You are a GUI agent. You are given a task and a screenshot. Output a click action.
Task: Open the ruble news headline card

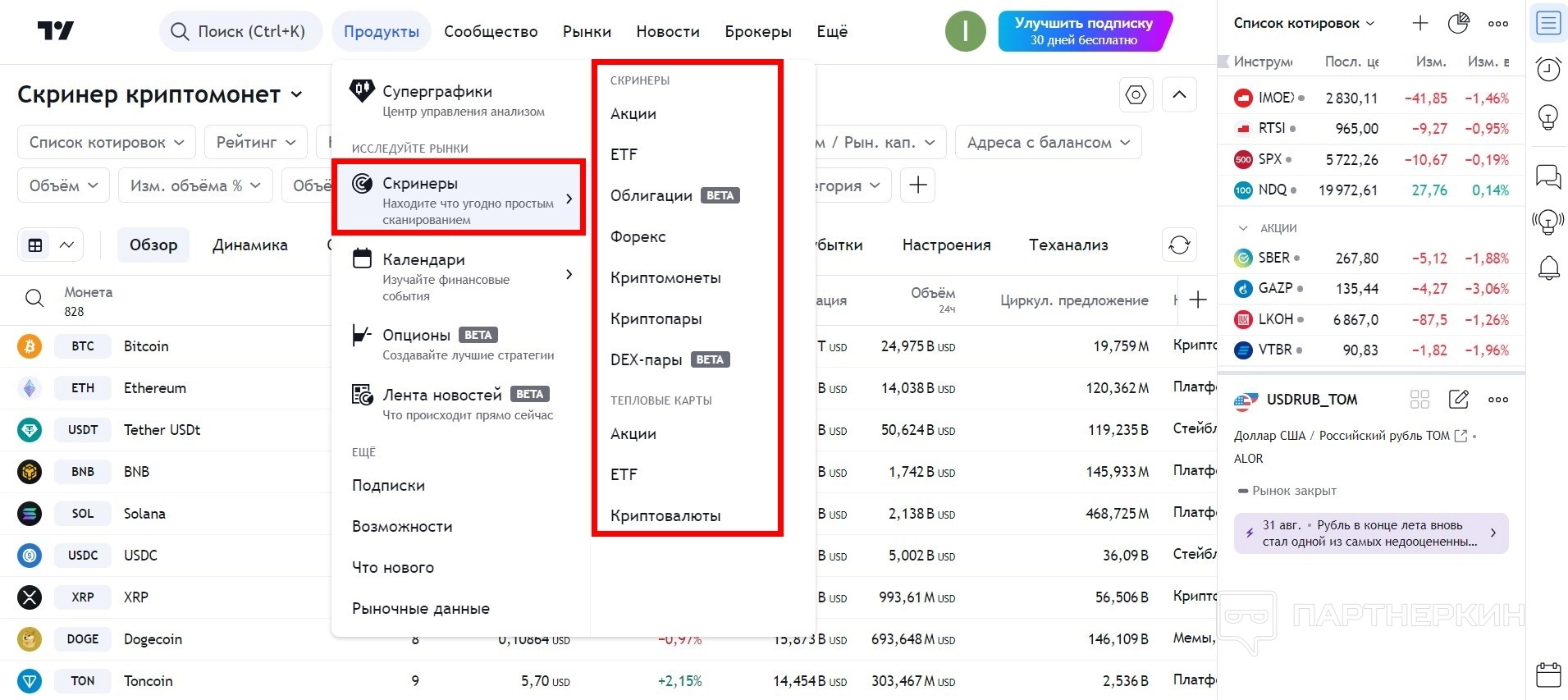(x=1371, y=533)
